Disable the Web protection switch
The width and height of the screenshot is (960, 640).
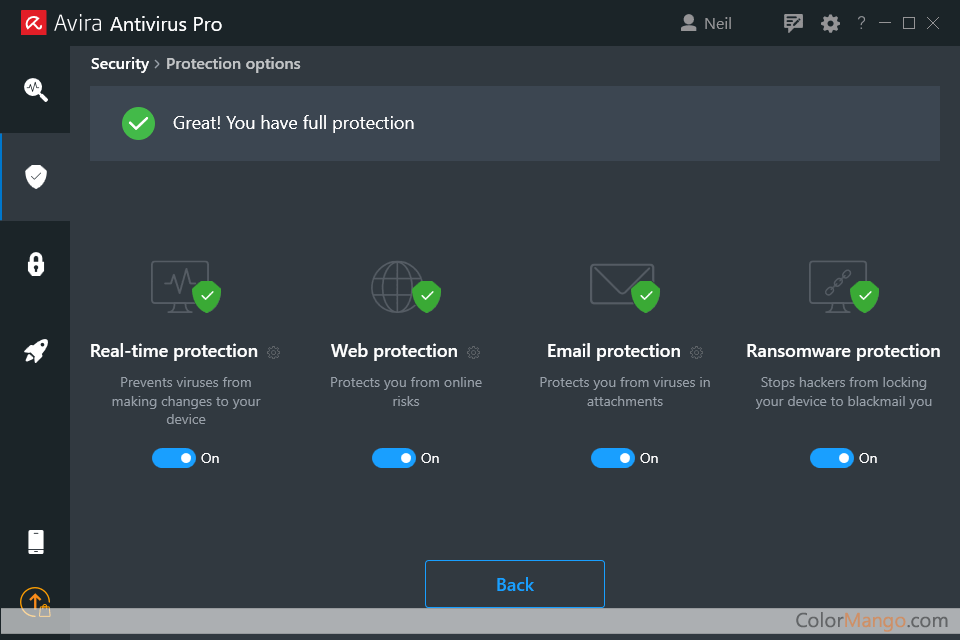click(x=394, y=457)
